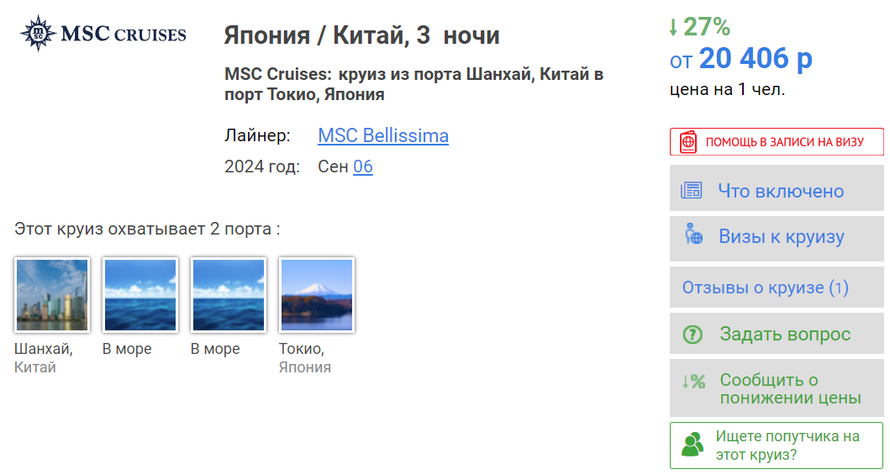Open Задать вопрос form
The width and height of the screenshot is (890, 475).
(x=776, y=334)
